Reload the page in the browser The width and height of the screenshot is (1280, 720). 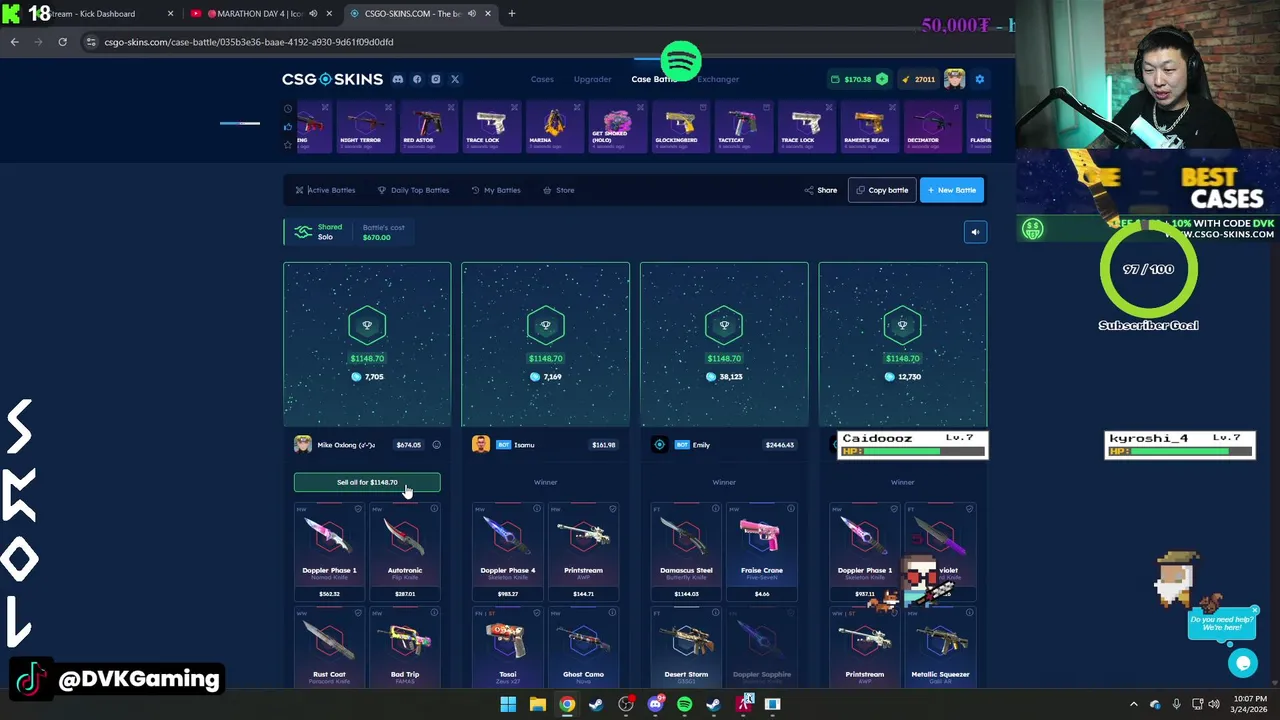pyautogui.click(x=62, y=42)
